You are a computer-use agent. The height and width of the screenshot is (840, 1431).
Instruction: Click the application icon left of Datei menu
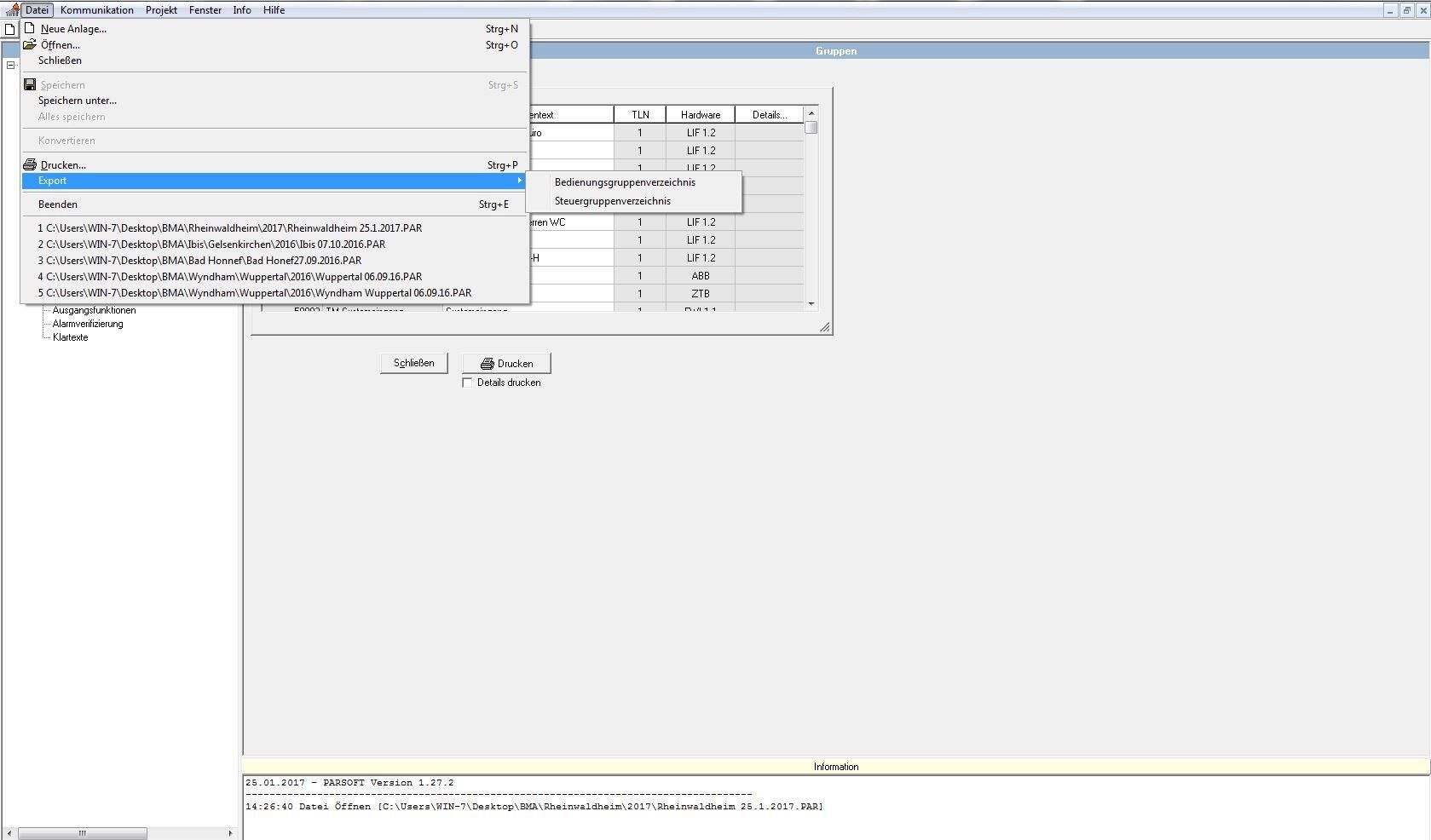(x=12, y=10)
